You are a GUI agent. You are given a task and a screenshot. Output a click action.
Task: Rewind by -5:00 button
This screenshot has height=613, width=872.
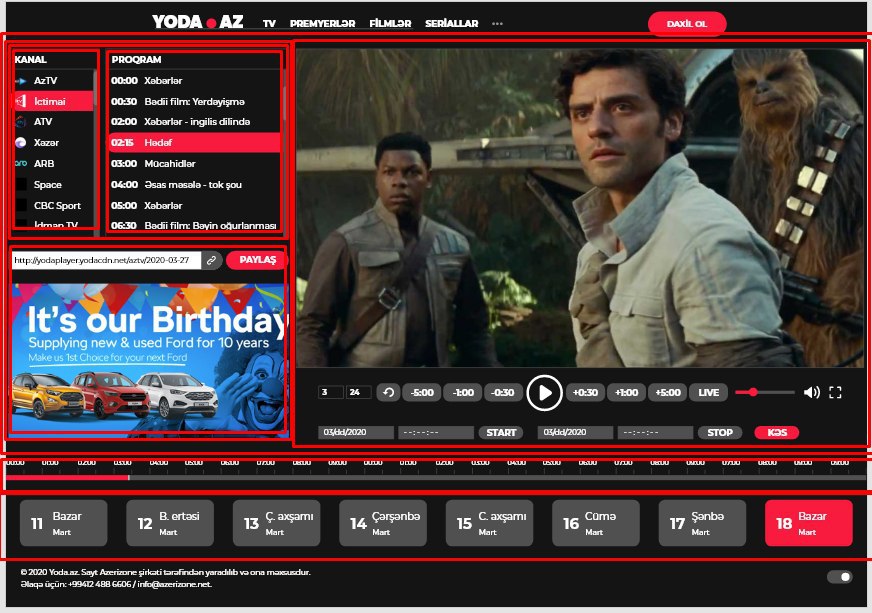(x=422, y=393)
